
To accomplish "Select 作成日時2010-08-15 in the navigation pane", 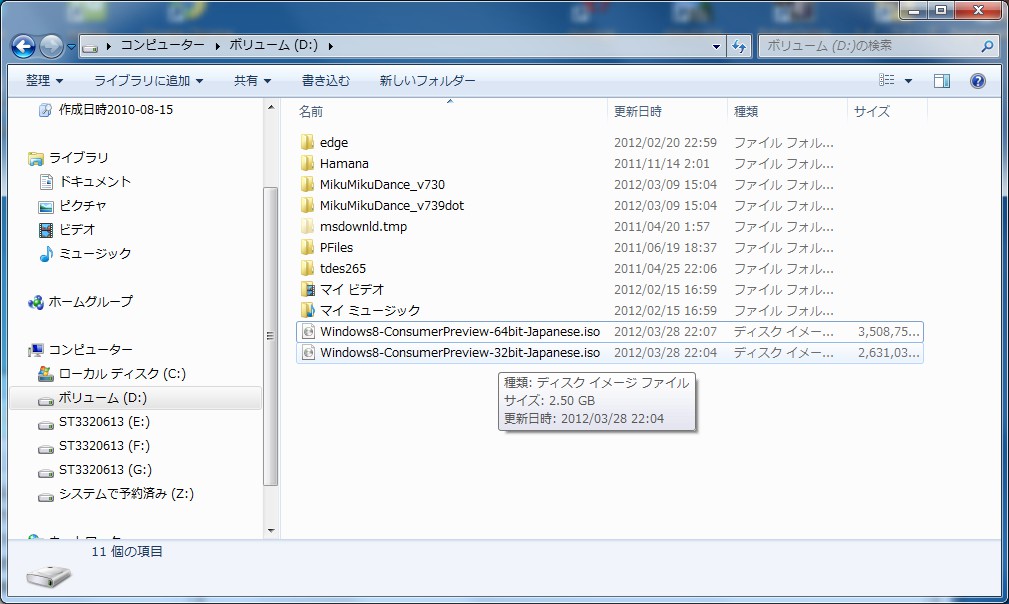I will tap(116, 109).
